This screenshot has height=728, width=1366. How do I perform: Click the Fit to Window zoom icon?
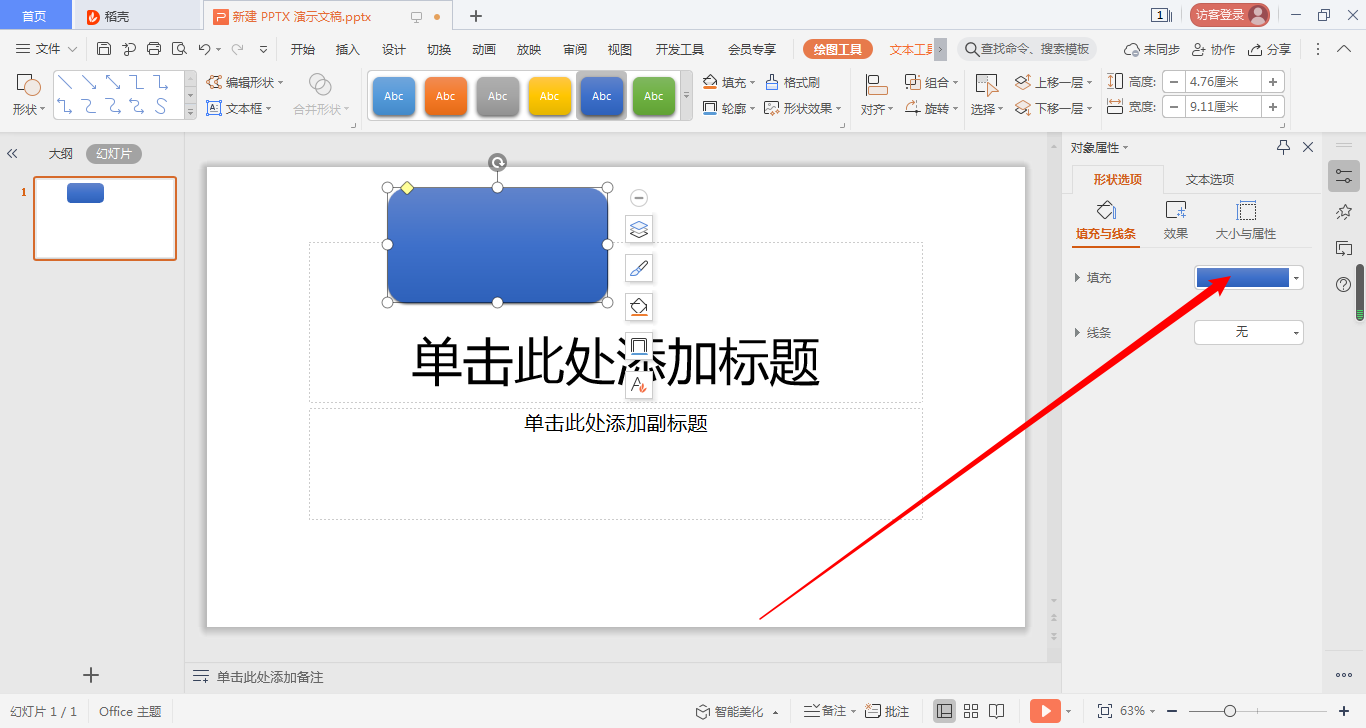tap(1105, 711)
